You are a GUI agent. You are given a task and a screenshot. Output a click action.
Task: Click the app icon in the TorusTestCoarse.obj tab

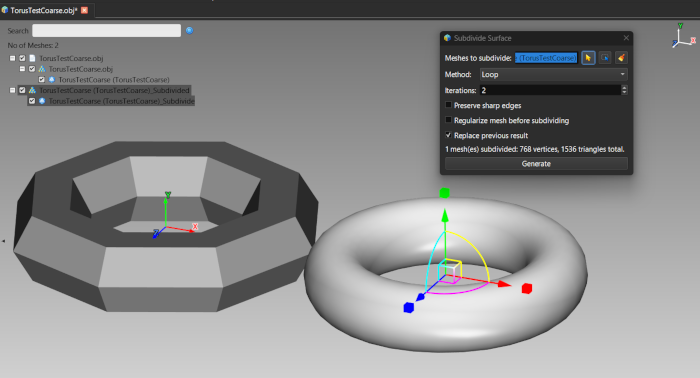(x=5, y=10)
